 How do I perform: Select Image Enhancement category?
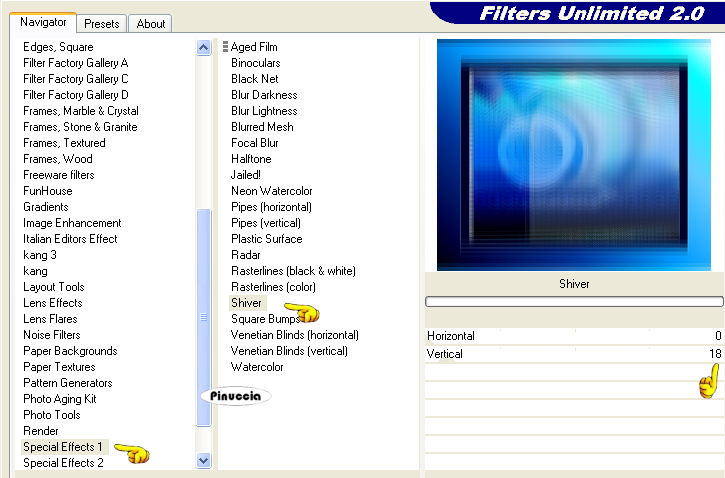[x=72, y=223]
